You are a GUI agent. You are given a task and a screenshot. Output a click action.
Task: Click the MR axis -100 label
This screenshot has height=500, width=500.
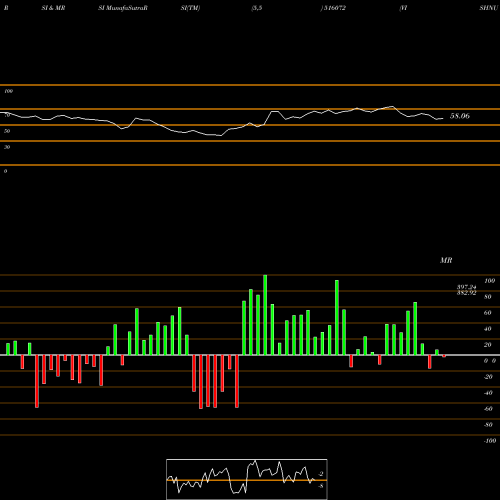[490, 441]
